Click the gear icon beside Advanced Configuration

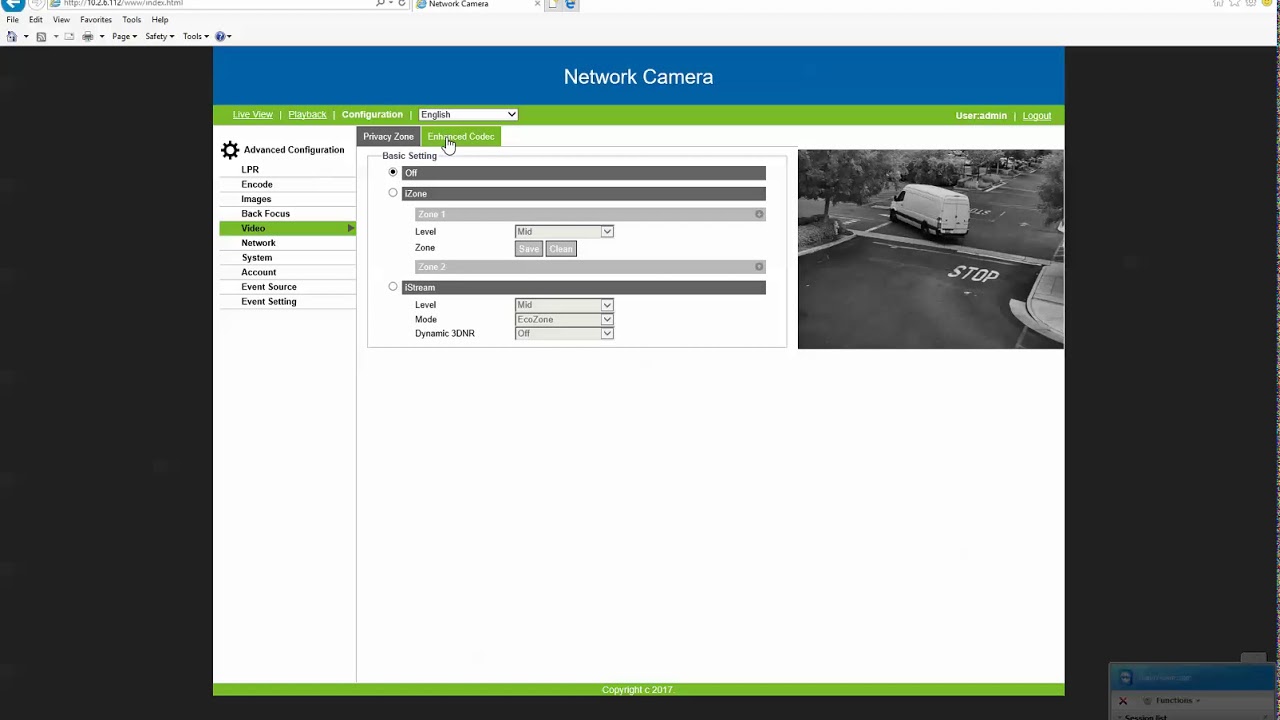tap(230, 150)
